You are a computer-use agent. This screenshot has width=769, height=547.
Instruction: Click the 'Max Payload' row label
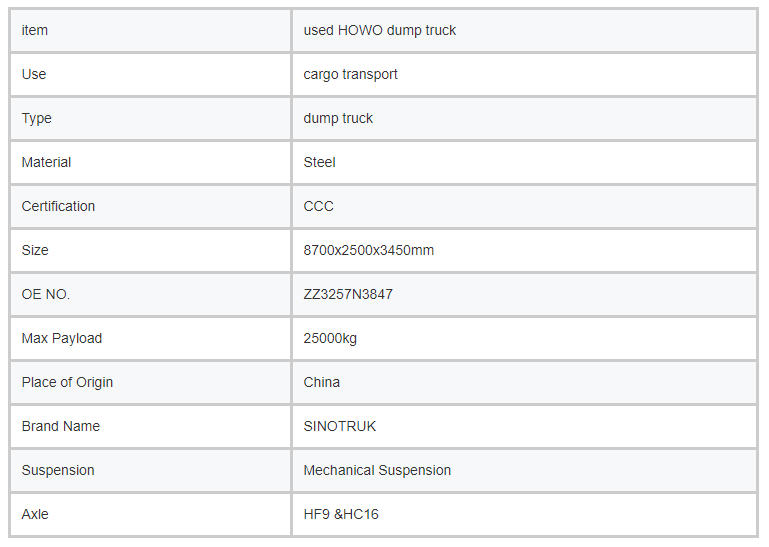click(x=62, y=338)
